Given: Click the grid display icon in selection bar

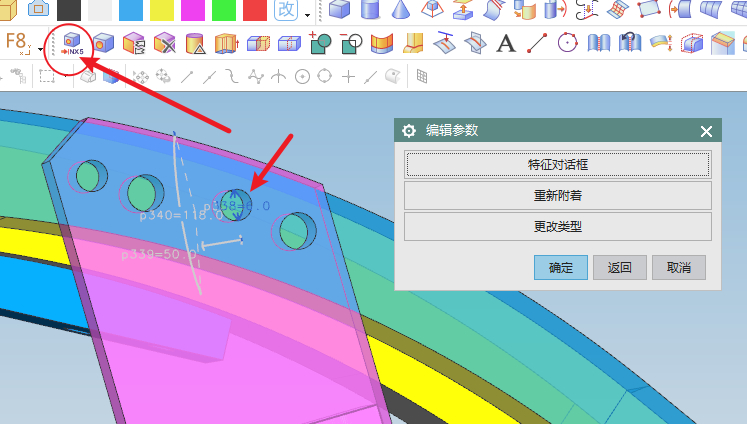Looking at the screenshot, I should coord(422,76).
